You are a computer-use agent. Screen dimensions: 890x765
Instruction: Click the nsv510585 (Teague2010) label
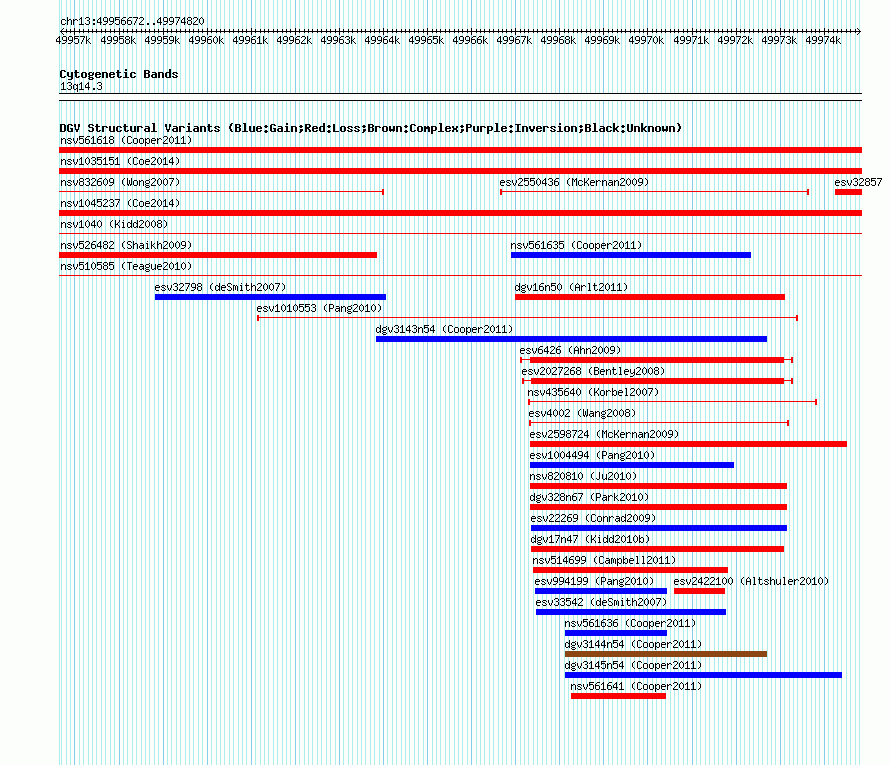pos(126,266)
